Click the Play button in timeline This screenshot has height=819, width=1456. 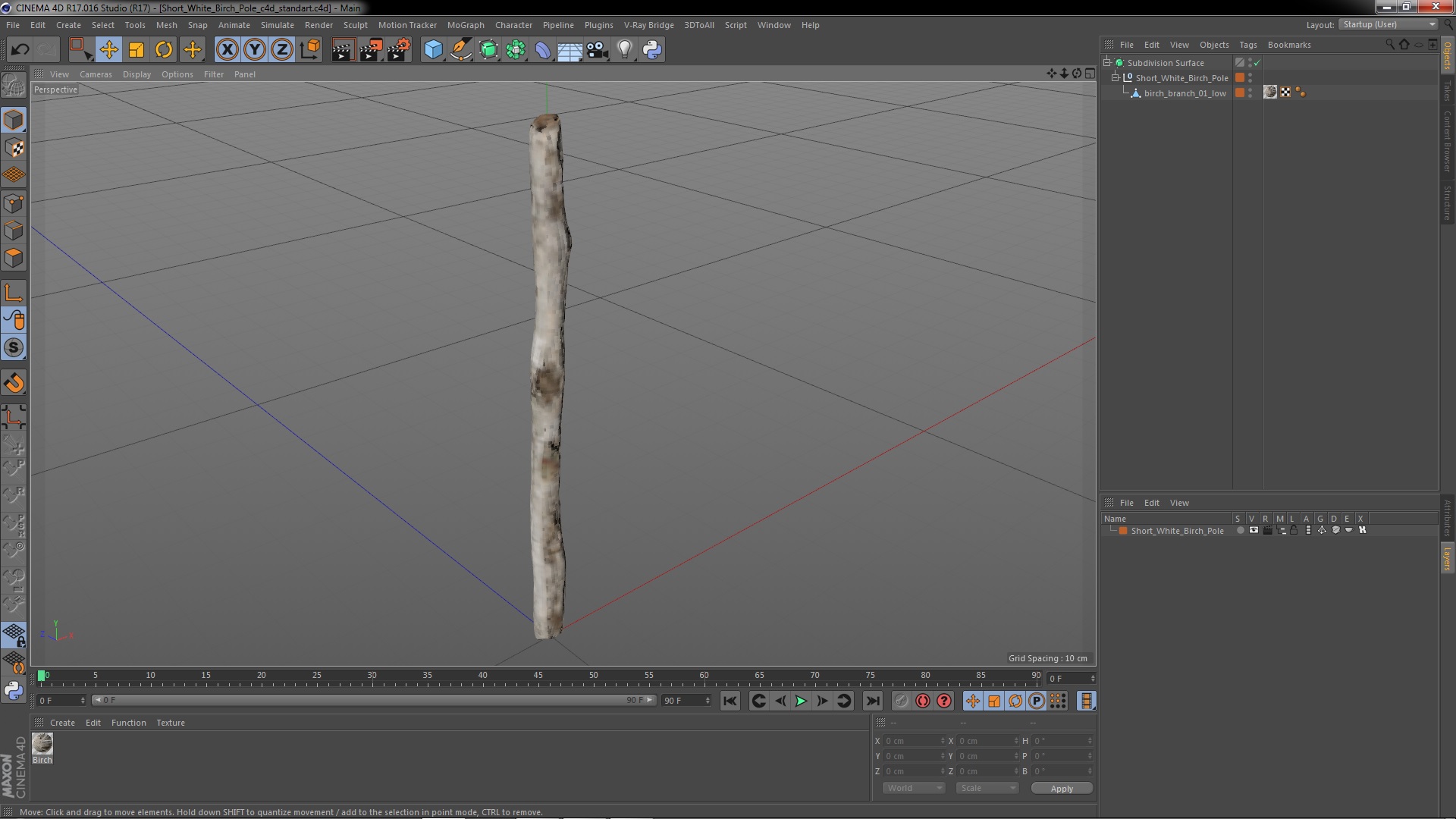coord(800,701)
